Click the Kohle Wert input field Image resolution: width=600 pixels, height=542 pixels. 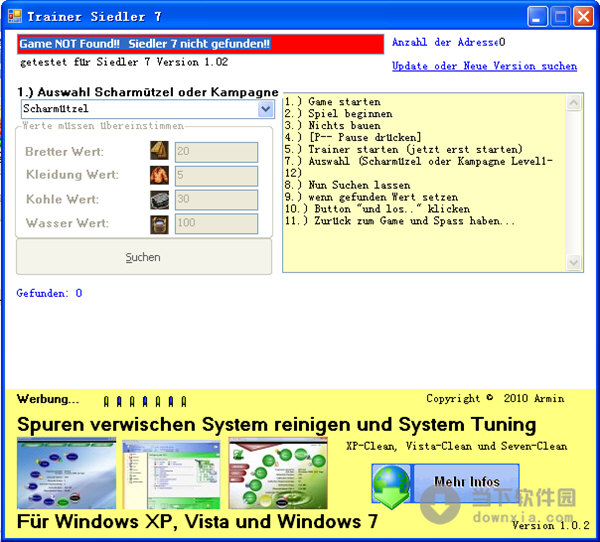click(x=216, y=200)
